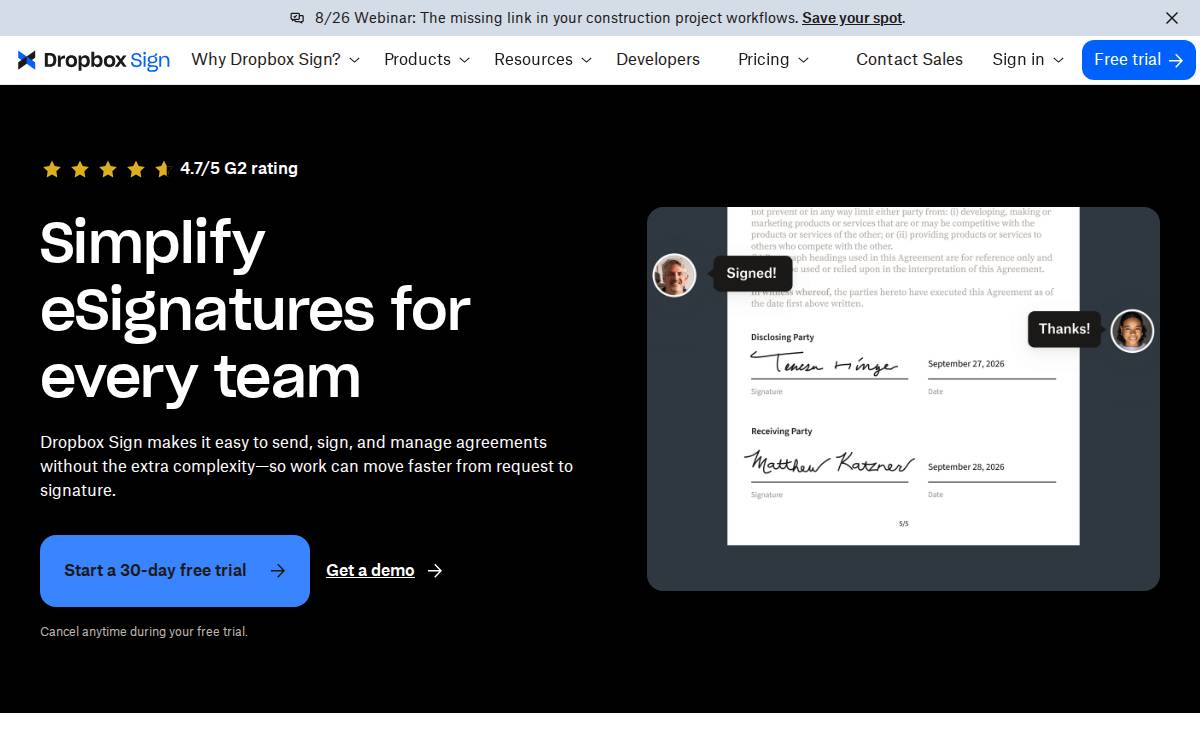Image resolution: width=1200 pixels, height=750 pixels.
Task: Start a 30-day free trial
Action: tap(175, 571)
